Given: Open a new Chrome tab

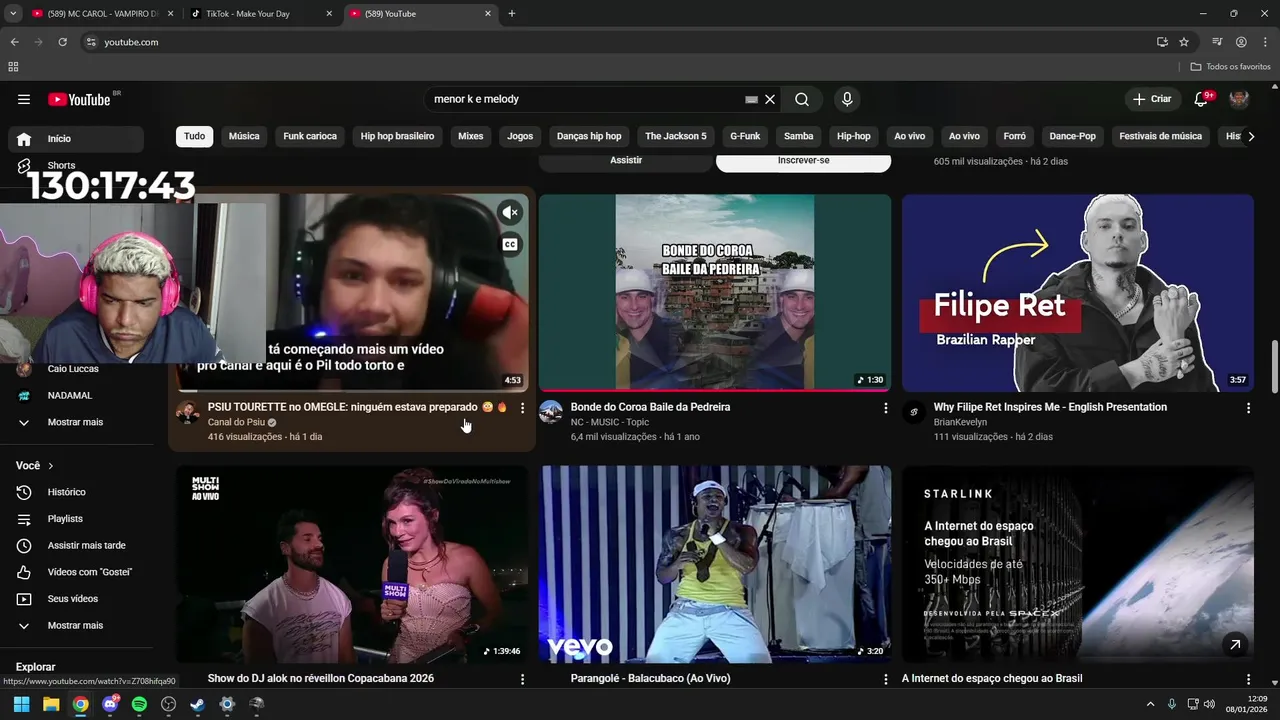Looking at the screenshot, I should click(512, 14).
